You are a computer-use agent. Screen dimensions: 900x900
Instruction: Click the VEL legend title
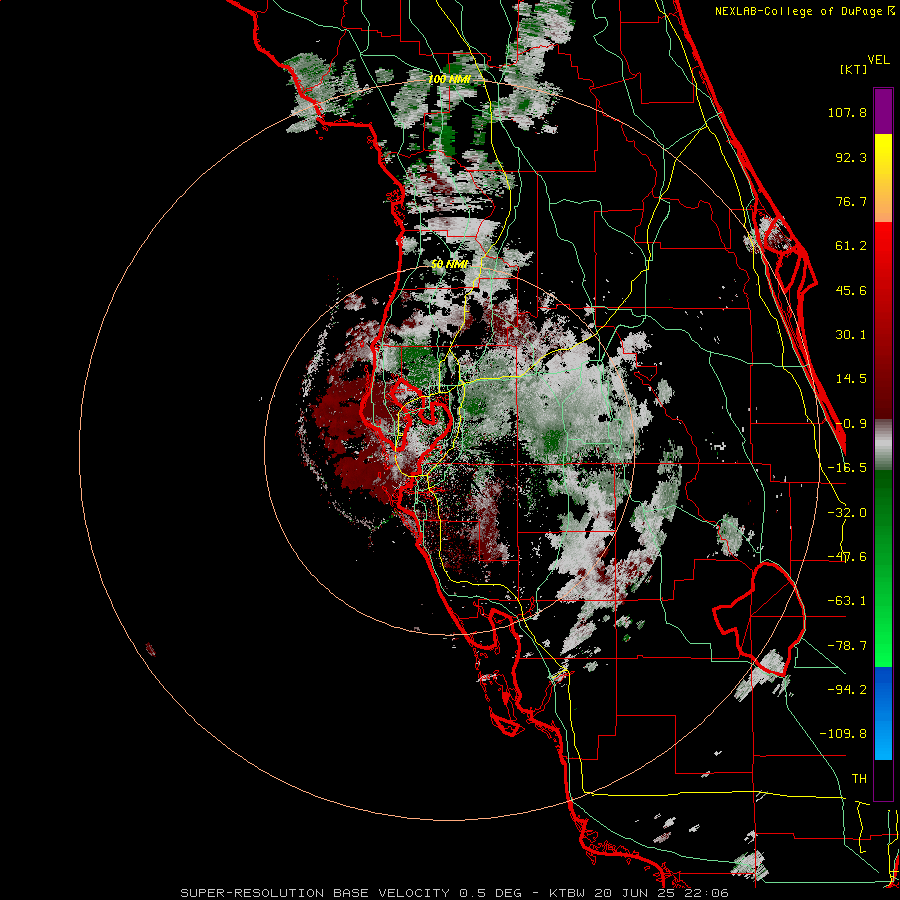(x=878, y=60)
